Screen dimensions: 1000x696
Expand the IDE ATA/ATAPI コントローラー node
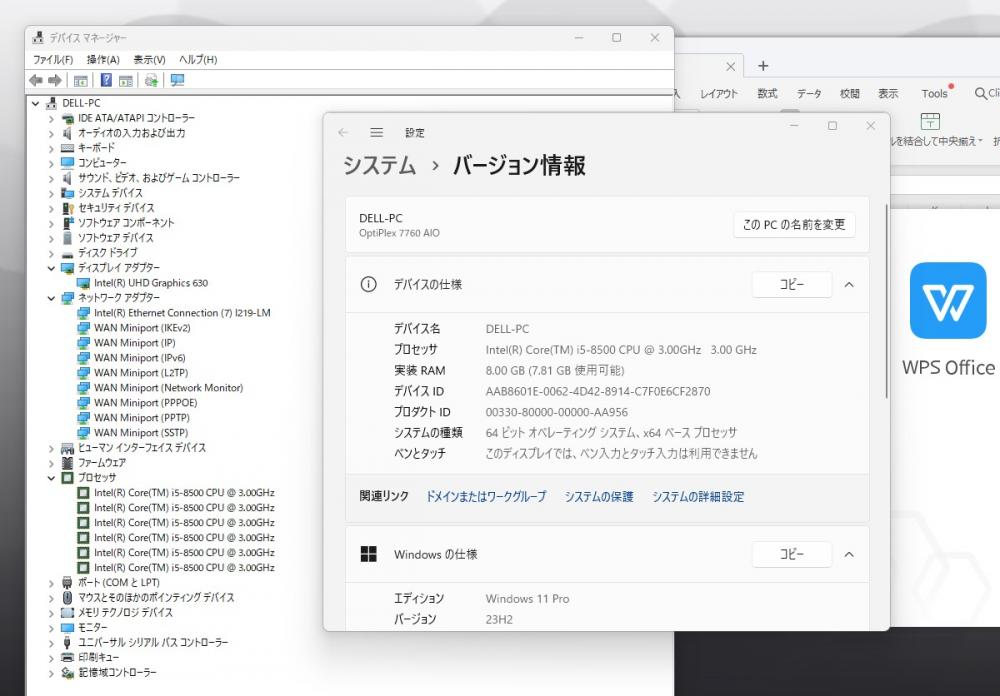pos(52,118)
